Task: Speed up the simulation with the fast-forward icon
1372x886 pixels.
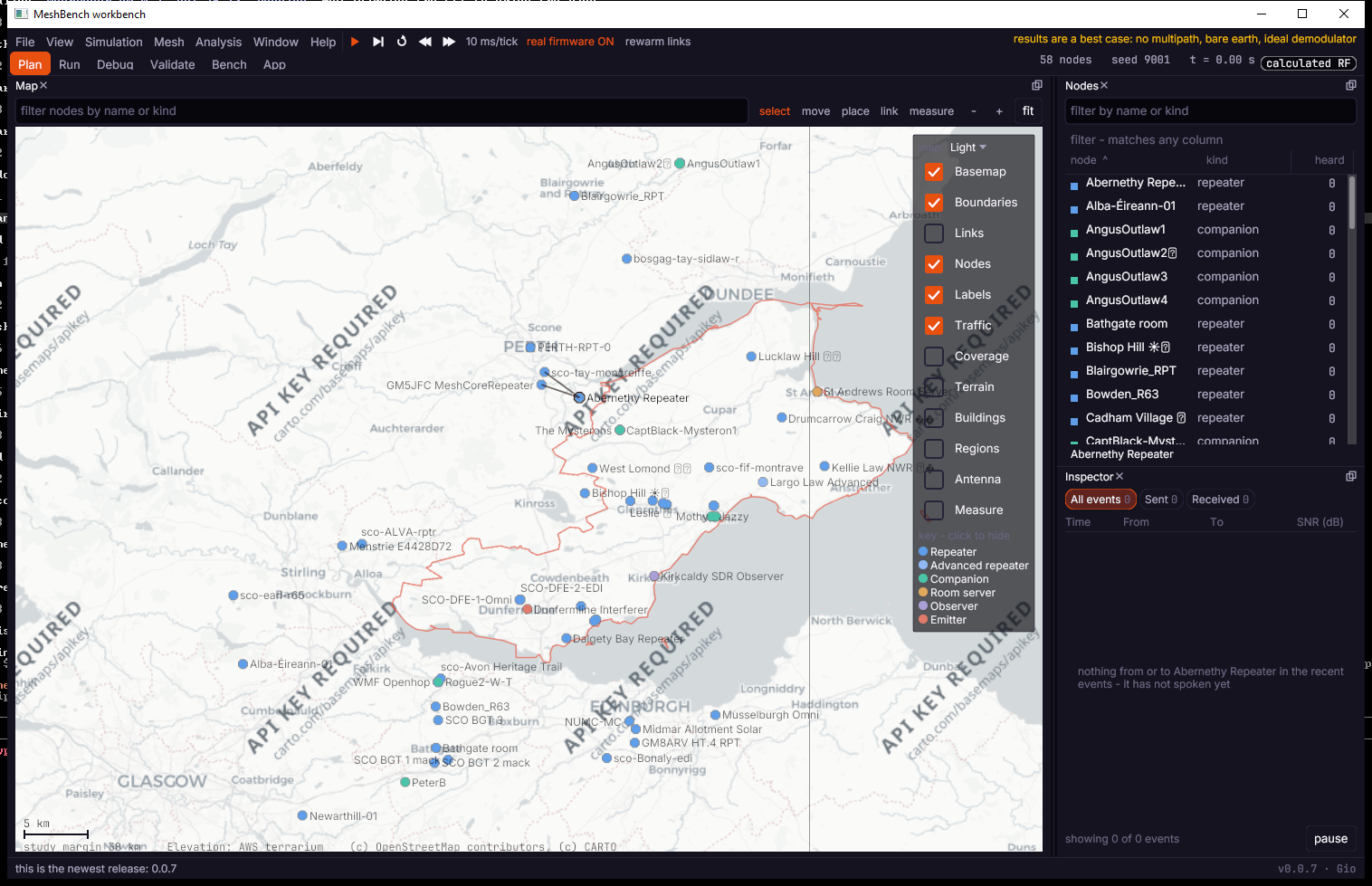Action: (x=449, y=42)
